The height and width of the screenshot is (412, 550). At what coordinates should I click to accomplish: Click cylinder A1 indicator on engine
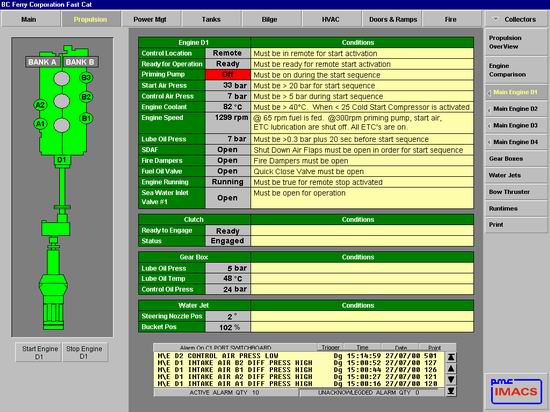pyautogui.click(x=41, y=124)
